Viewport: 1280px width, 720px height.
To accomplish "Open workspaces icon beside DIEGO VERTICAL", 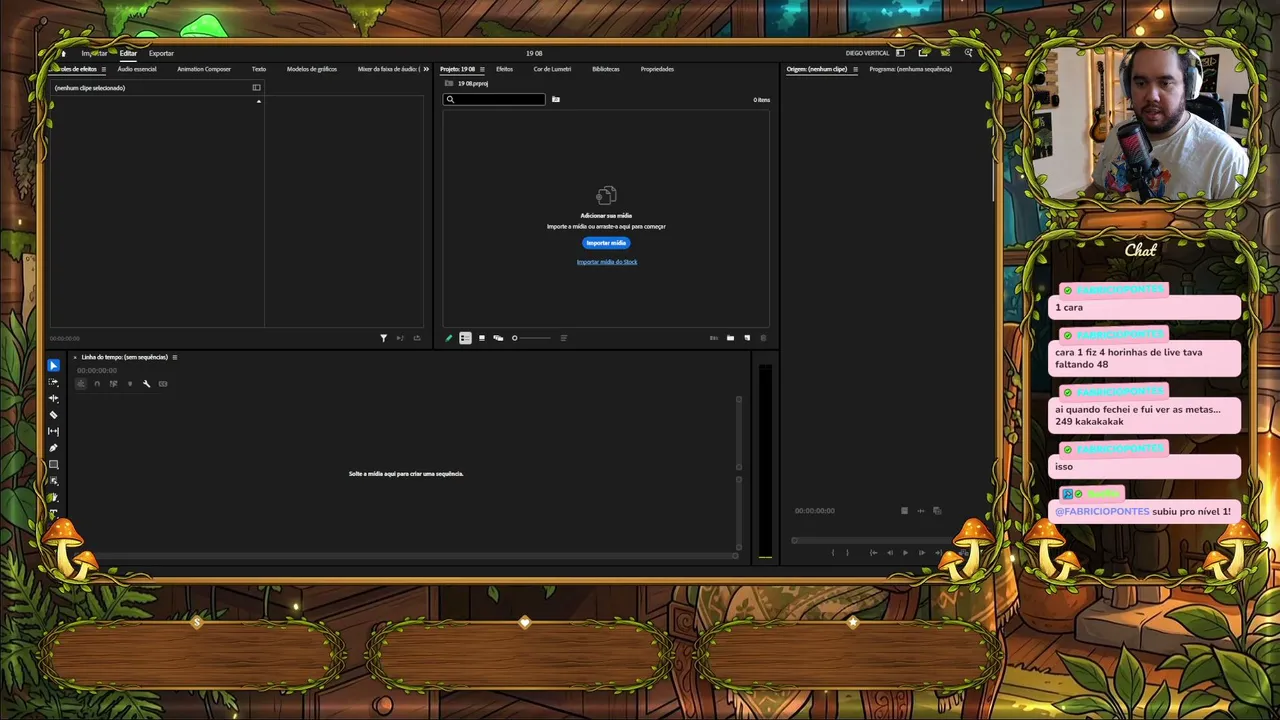I will tap(900, 53).
